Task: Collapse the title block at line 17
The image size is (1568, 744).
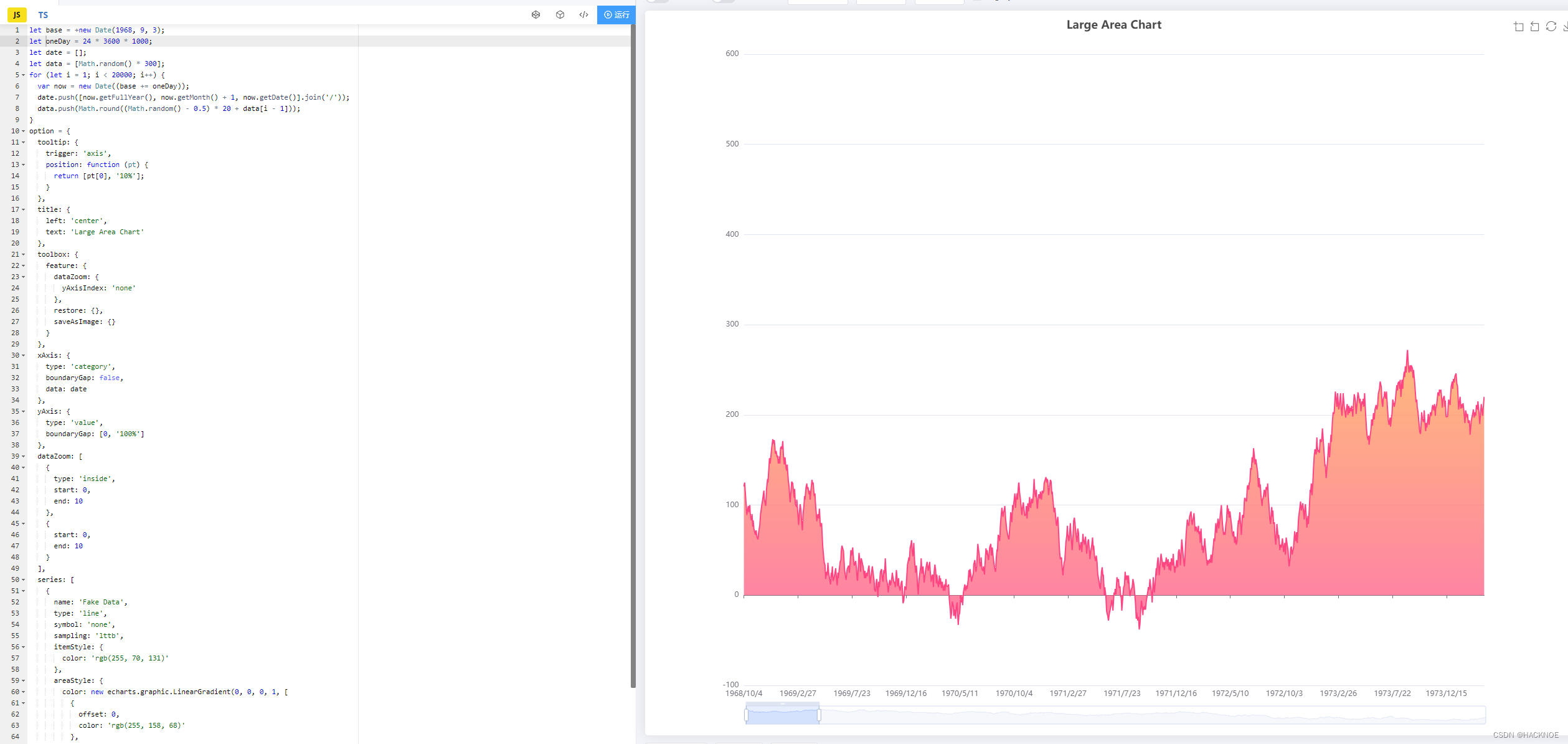Action: [24, 209]
